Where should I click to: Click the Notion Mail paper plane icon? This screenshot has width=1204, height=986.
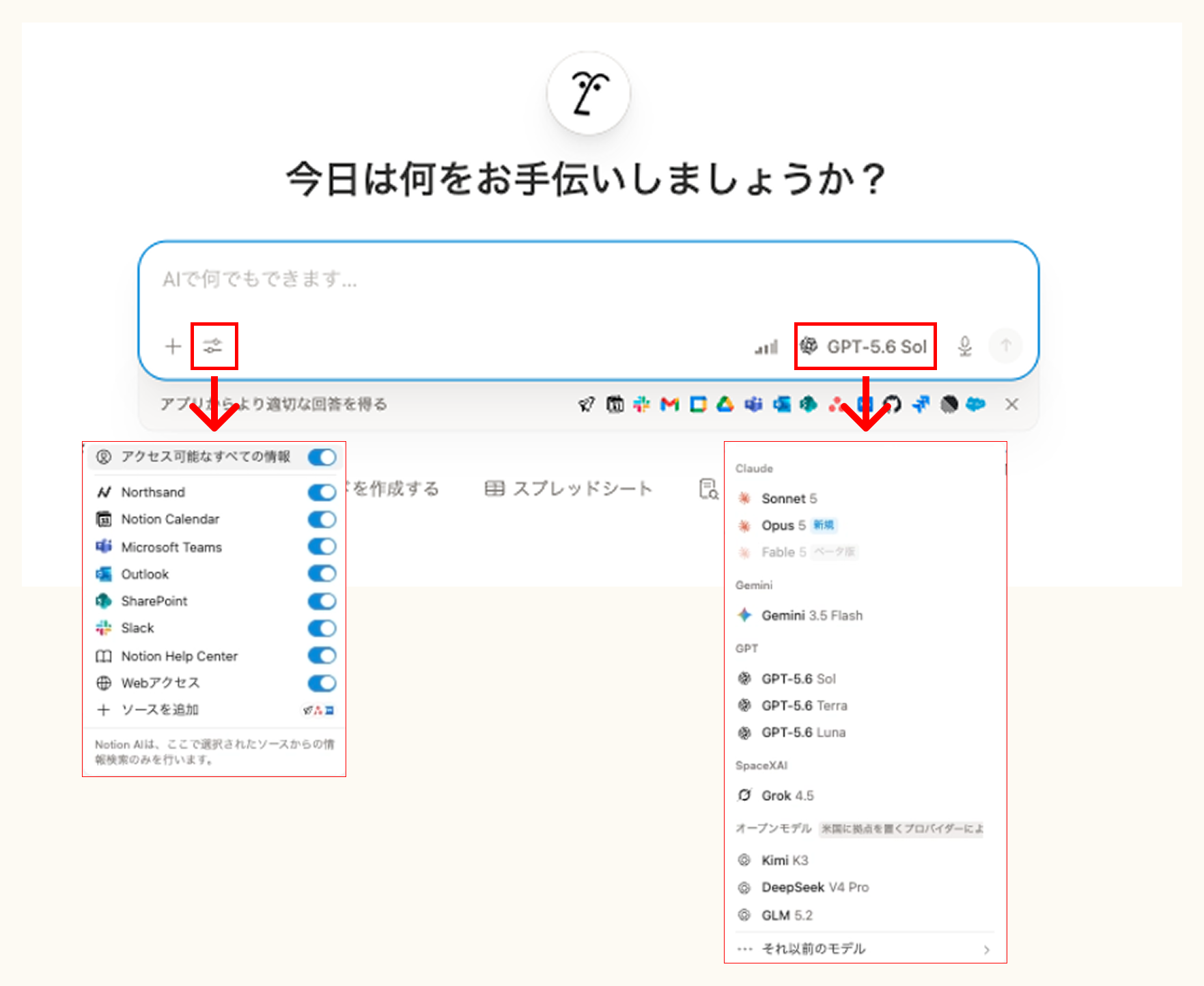tap(587, 404)
